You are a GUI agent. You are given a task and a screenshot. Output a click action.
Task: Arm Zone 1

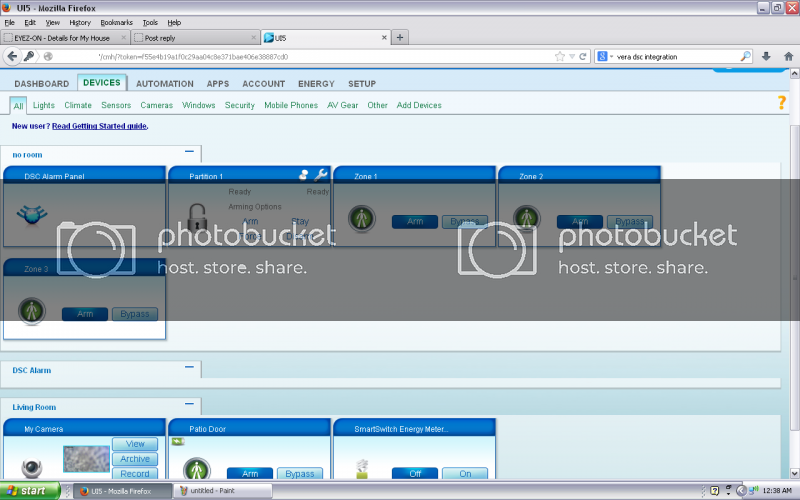pyautogui.click(x=415, y=221)
